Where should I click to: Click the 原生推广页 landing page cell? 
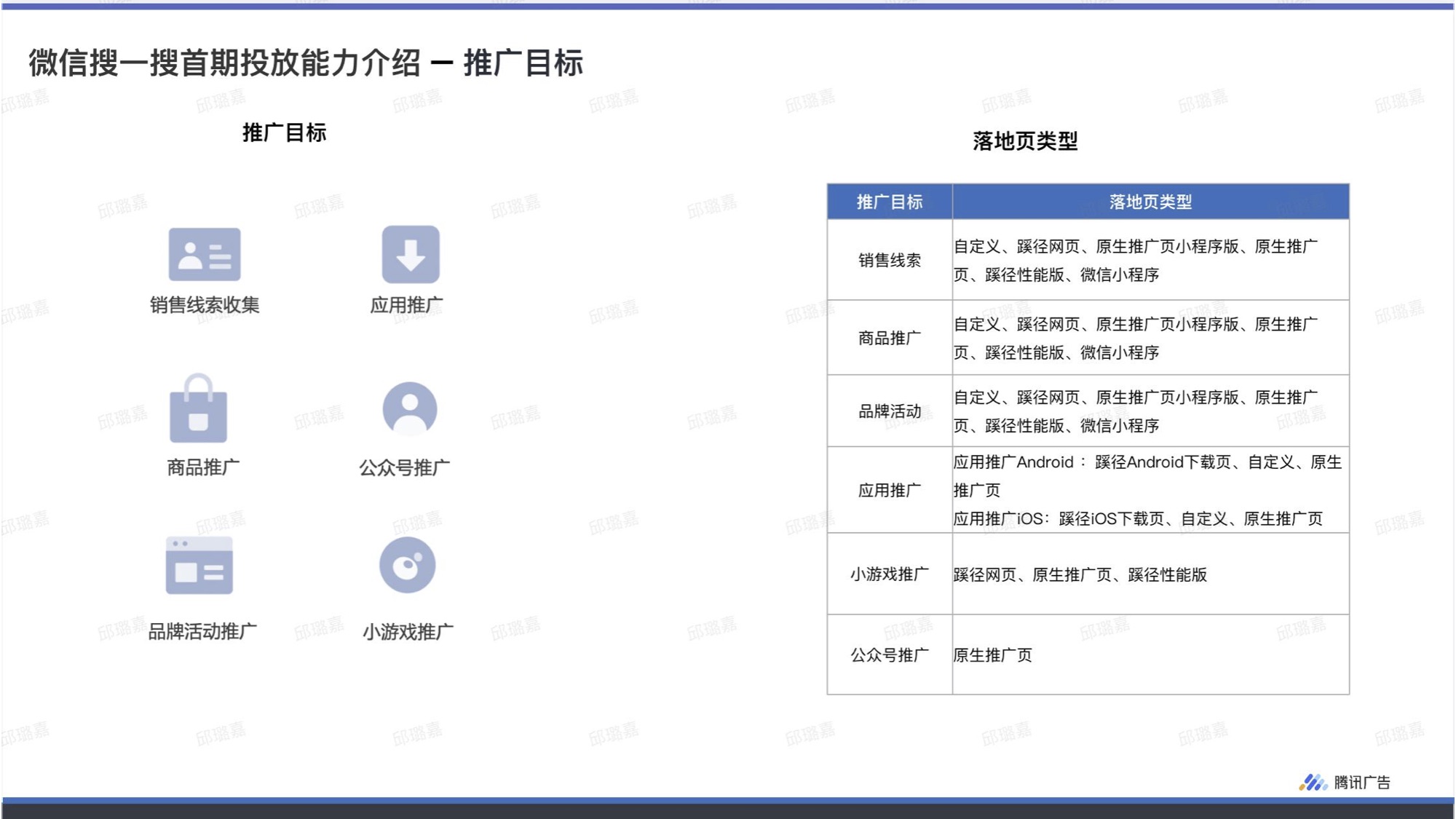coord(993,655)
